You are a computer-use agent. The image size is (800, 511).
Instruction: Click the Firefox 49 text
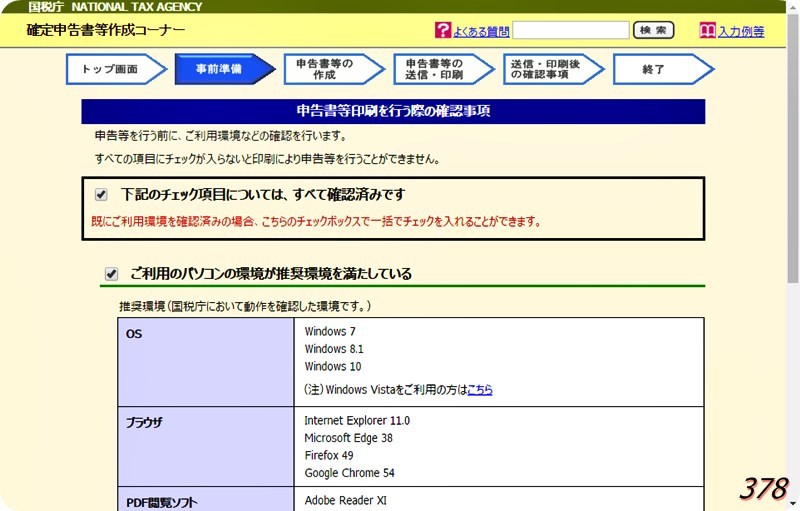point(329,455)
